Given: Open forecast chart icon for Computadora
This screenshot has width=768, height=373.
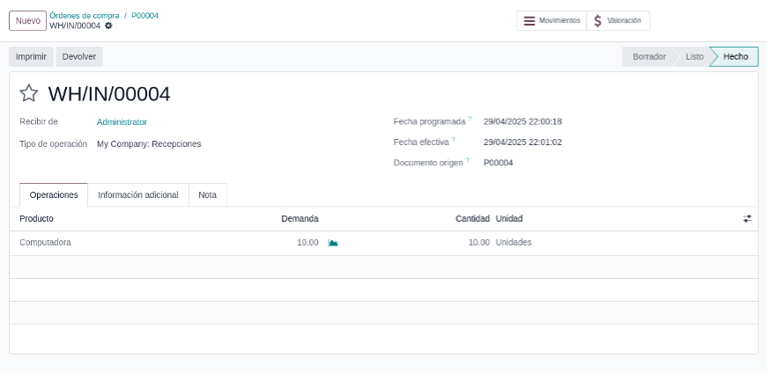Looking at the screenshot, I should pyautogui.click(x=333, y=243).
